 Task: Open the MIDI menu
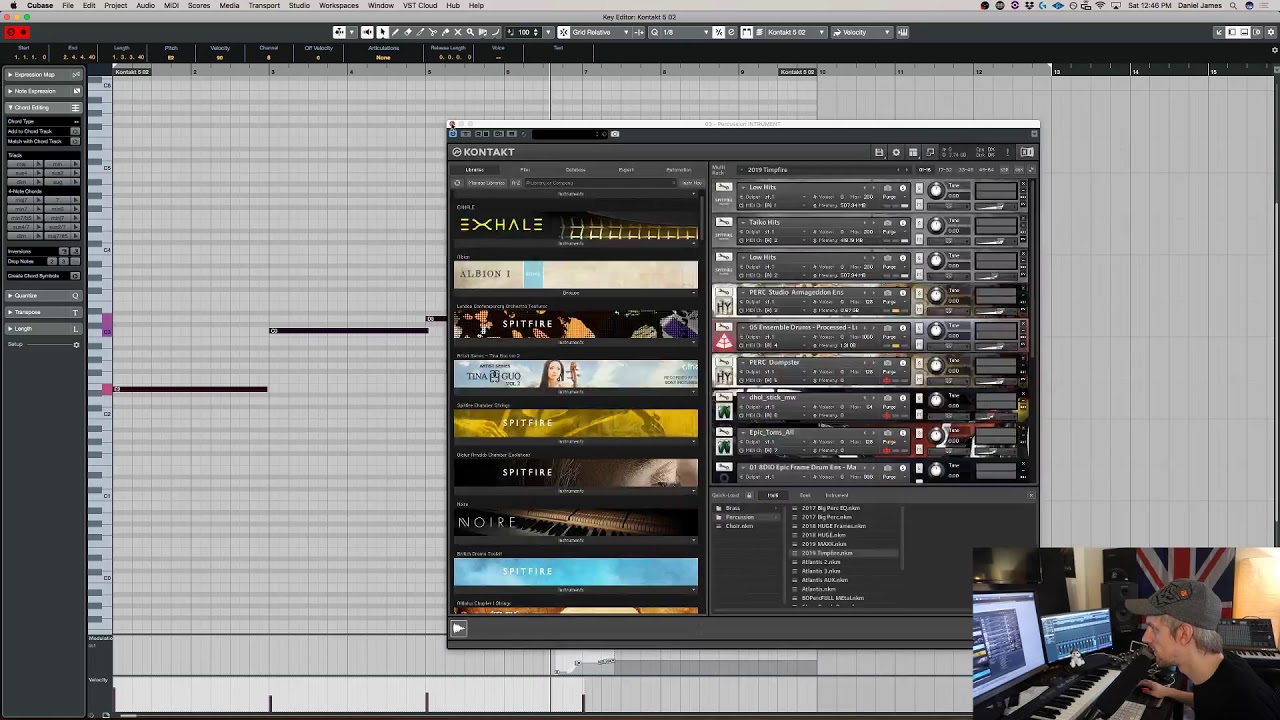[171, 6]
